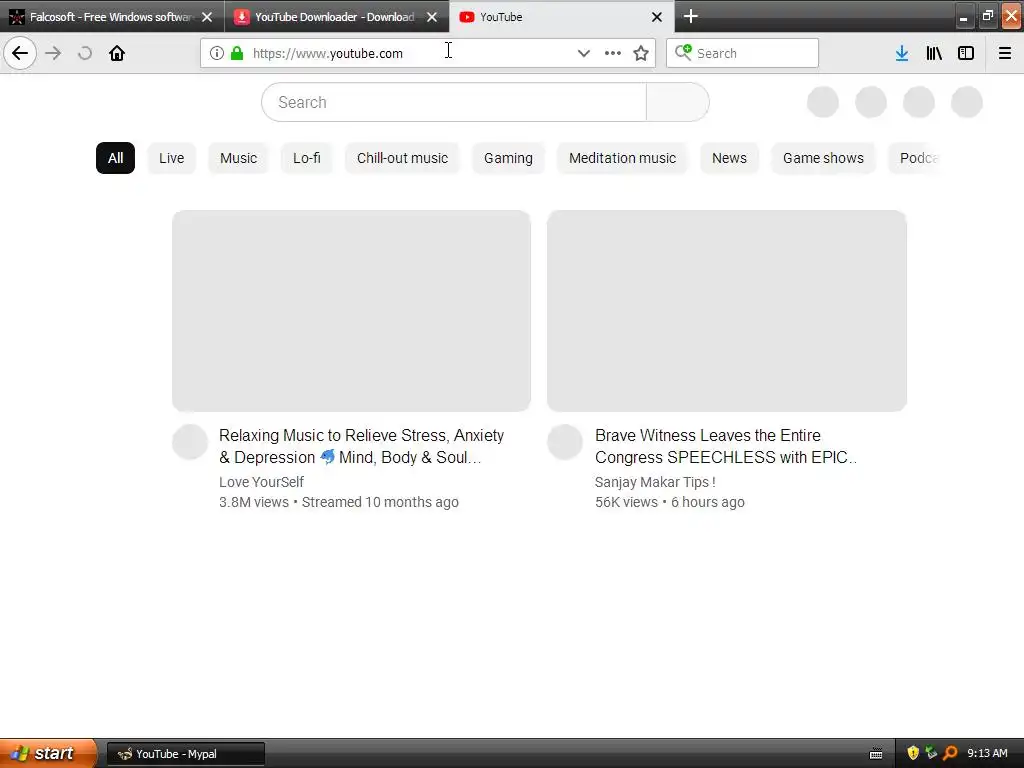The height and width of the screenshot is (768, 1024).
Task: Click 3.8M views Streamed 10 months ago
Action: coord(339,502)
